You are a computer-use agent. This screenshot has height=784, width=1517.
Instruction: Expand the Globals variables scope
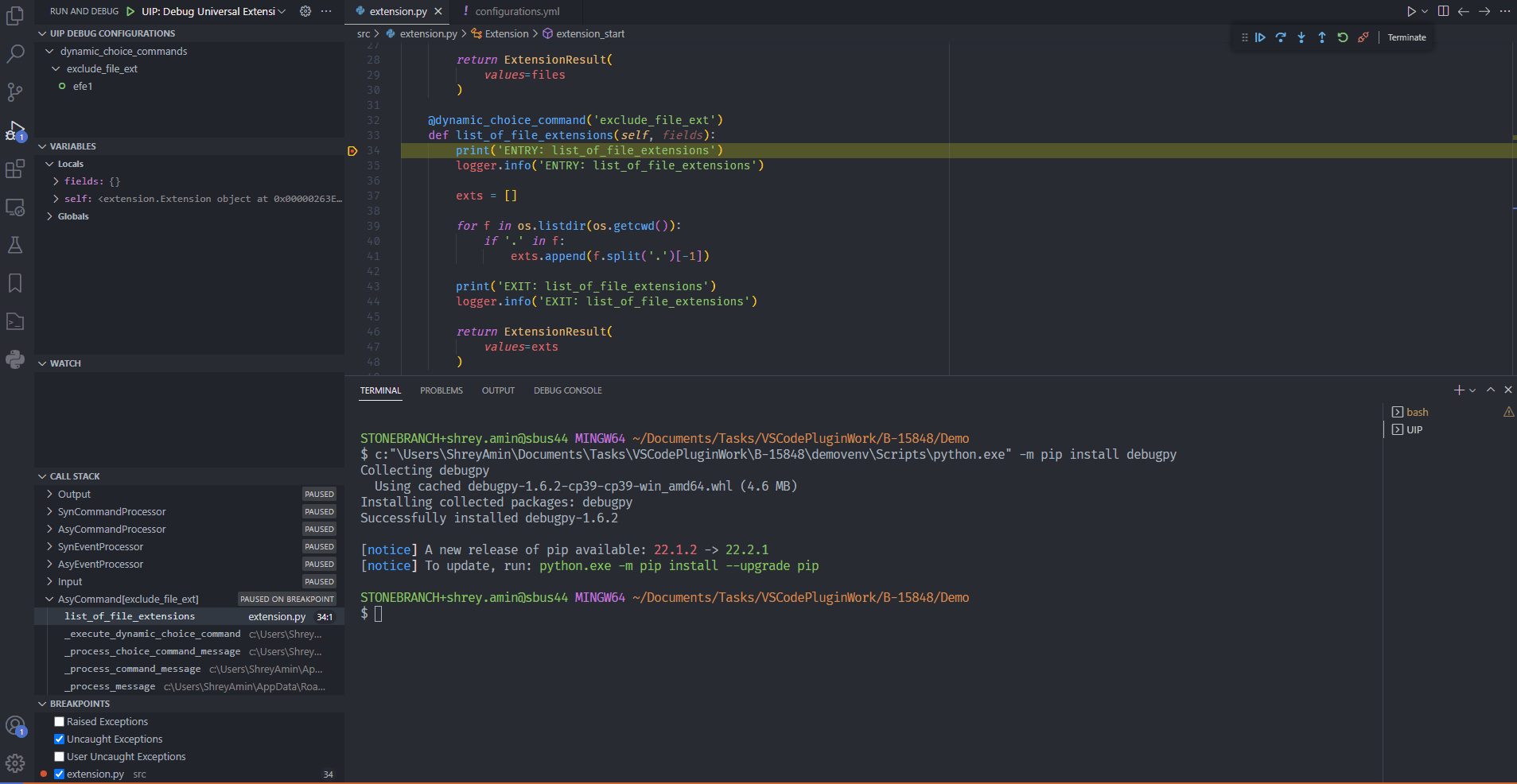[x=72, y=216]
